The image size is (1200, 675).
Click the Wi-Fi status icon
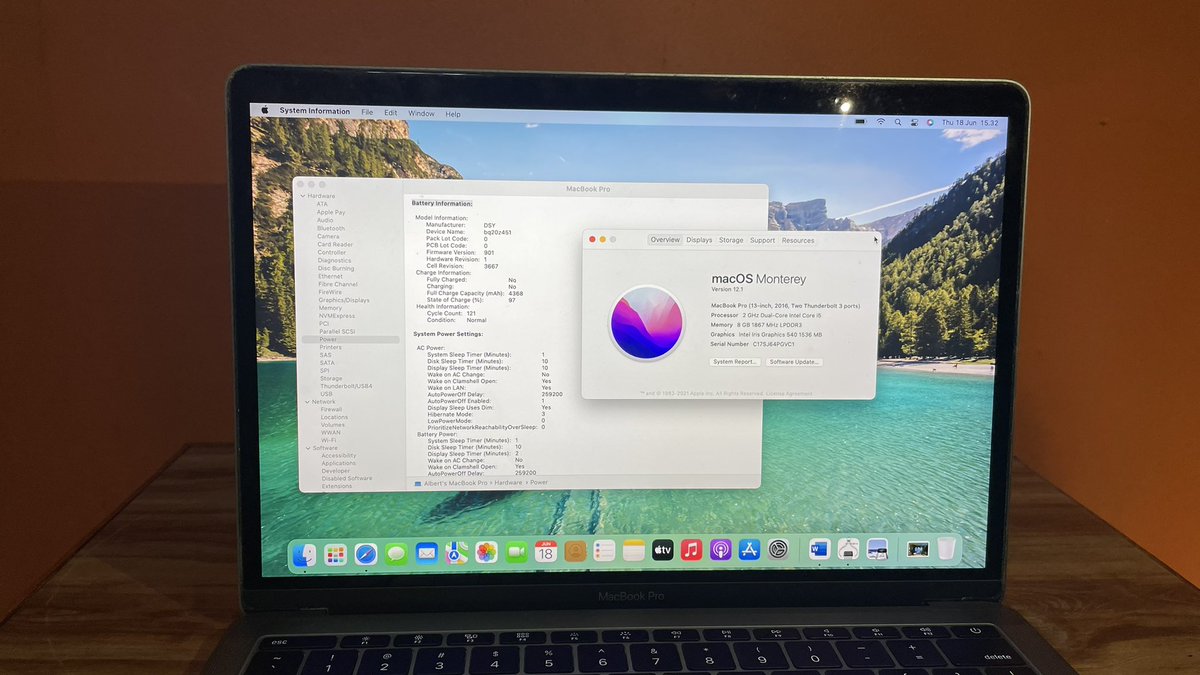[881, 121]
